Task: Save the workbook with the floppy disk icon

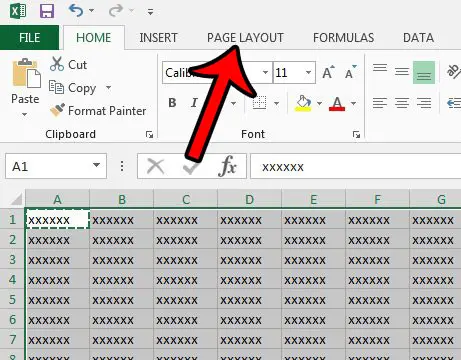Action: (x=47, y=11)
